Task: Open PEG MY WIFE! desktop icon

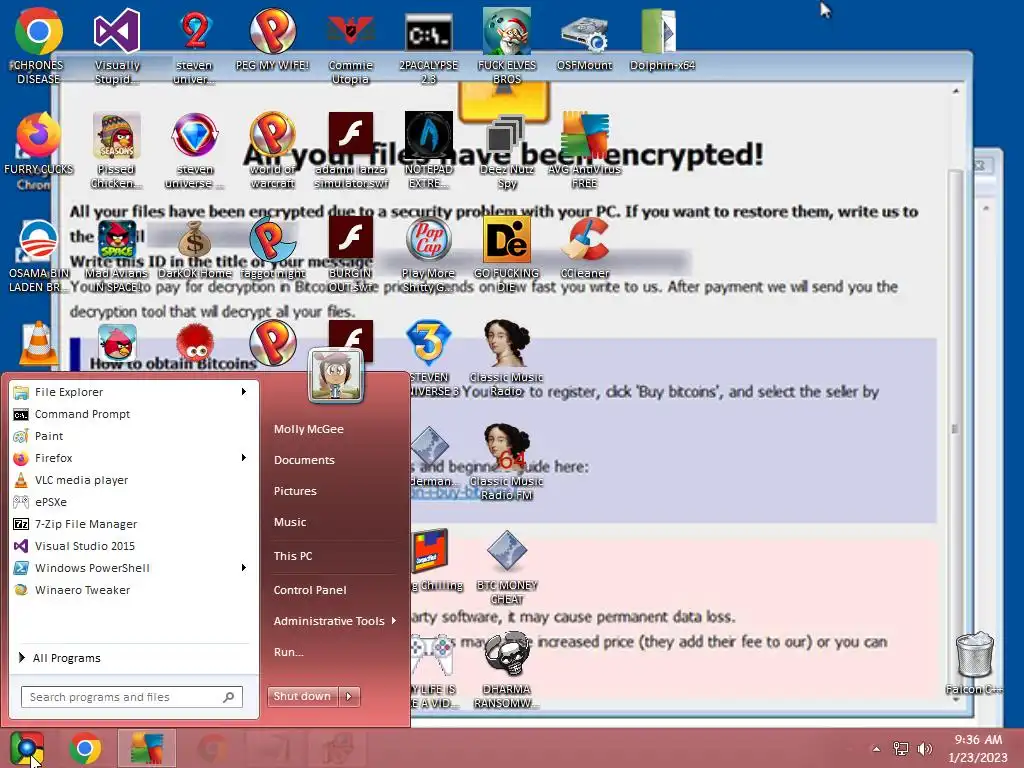Action: click(272, 39)
